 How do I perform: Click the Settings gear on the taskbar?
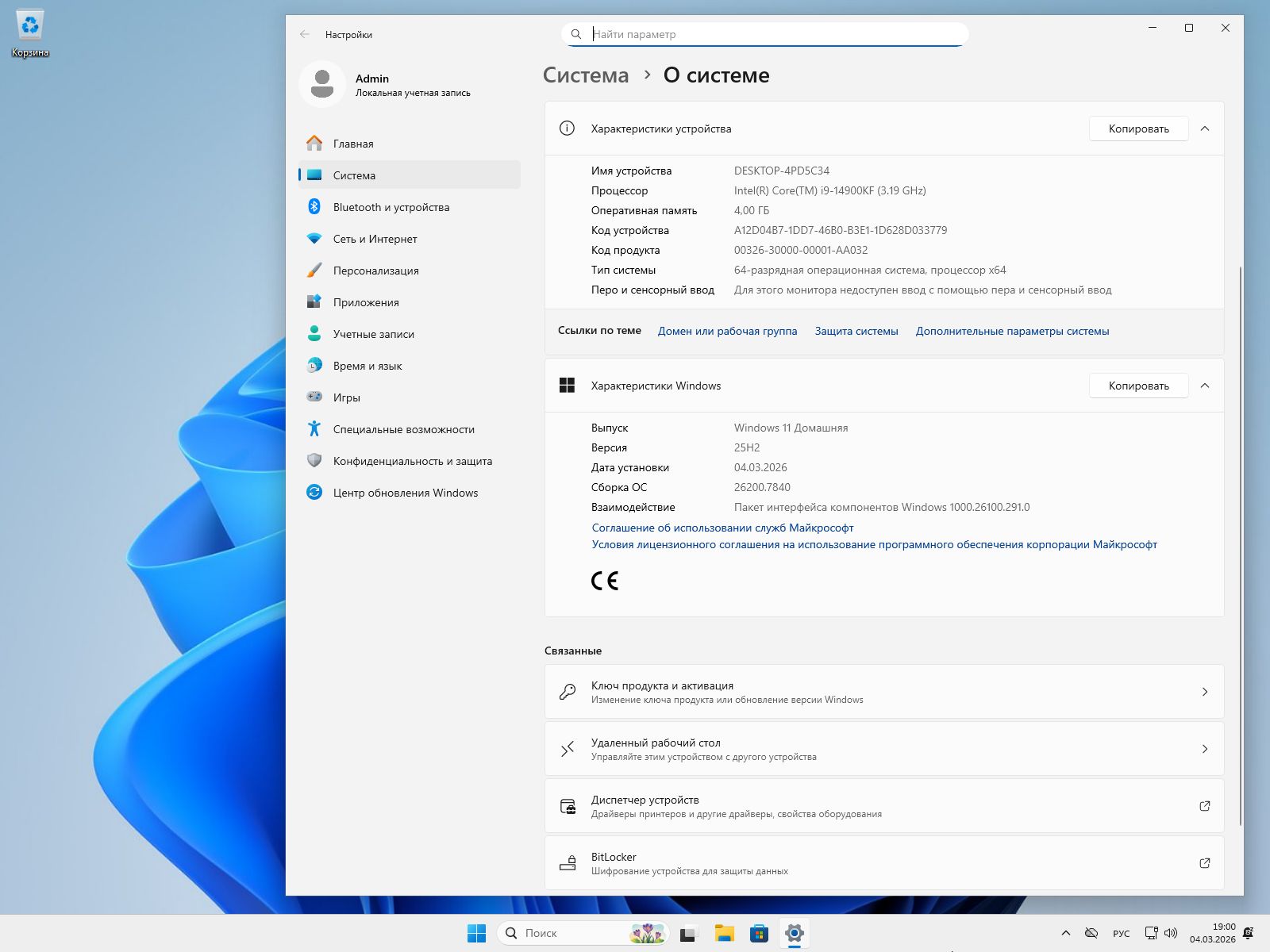click(x=794, y=933)
